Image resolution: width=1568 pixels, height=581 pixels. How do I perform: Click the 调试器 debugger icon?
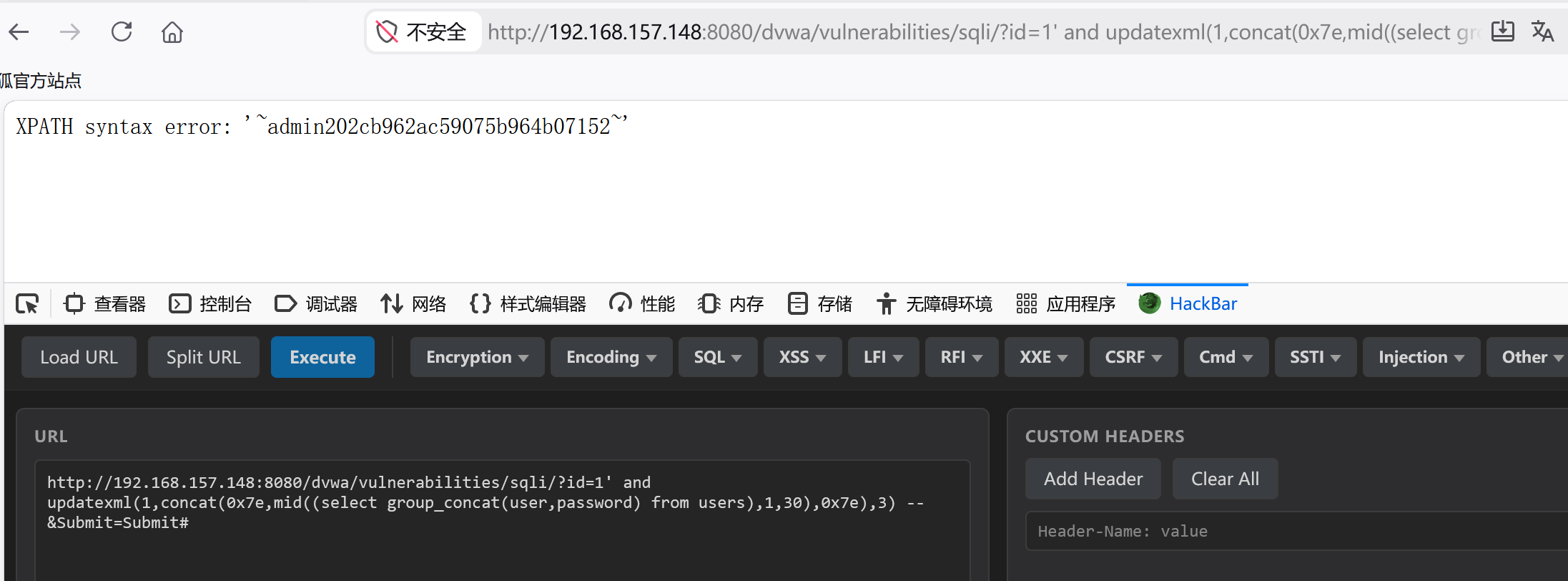pyautogui.click(x=285, y=304)
